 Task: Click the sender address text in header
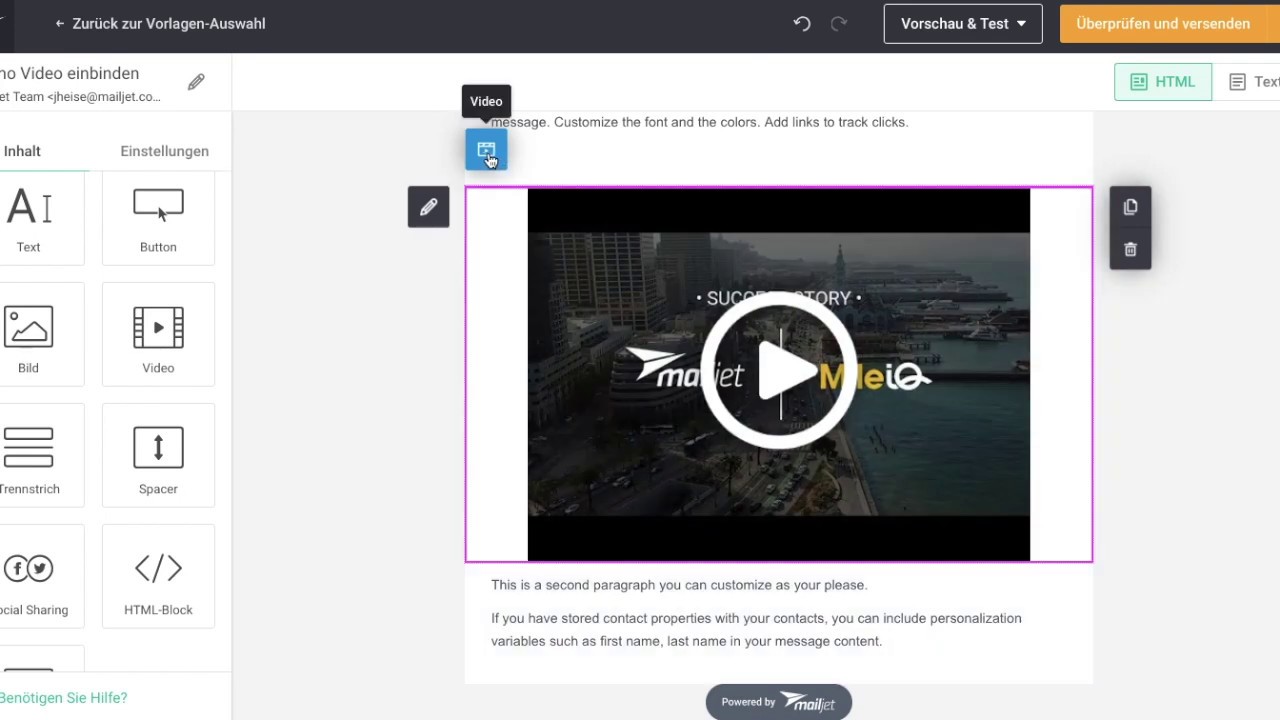(x=80, y=97)
